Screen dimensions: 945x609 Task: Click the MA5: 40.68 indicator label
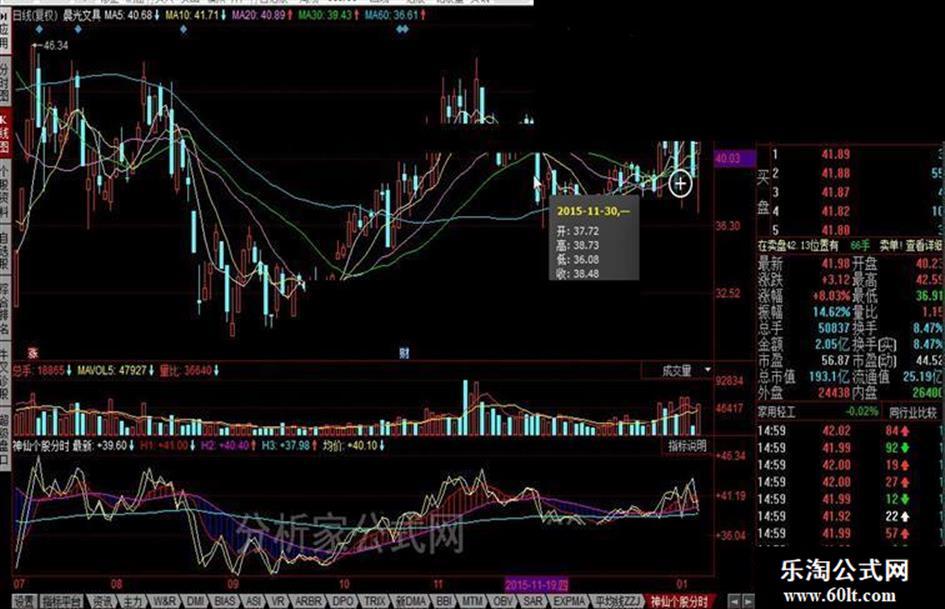pos(132,14)
